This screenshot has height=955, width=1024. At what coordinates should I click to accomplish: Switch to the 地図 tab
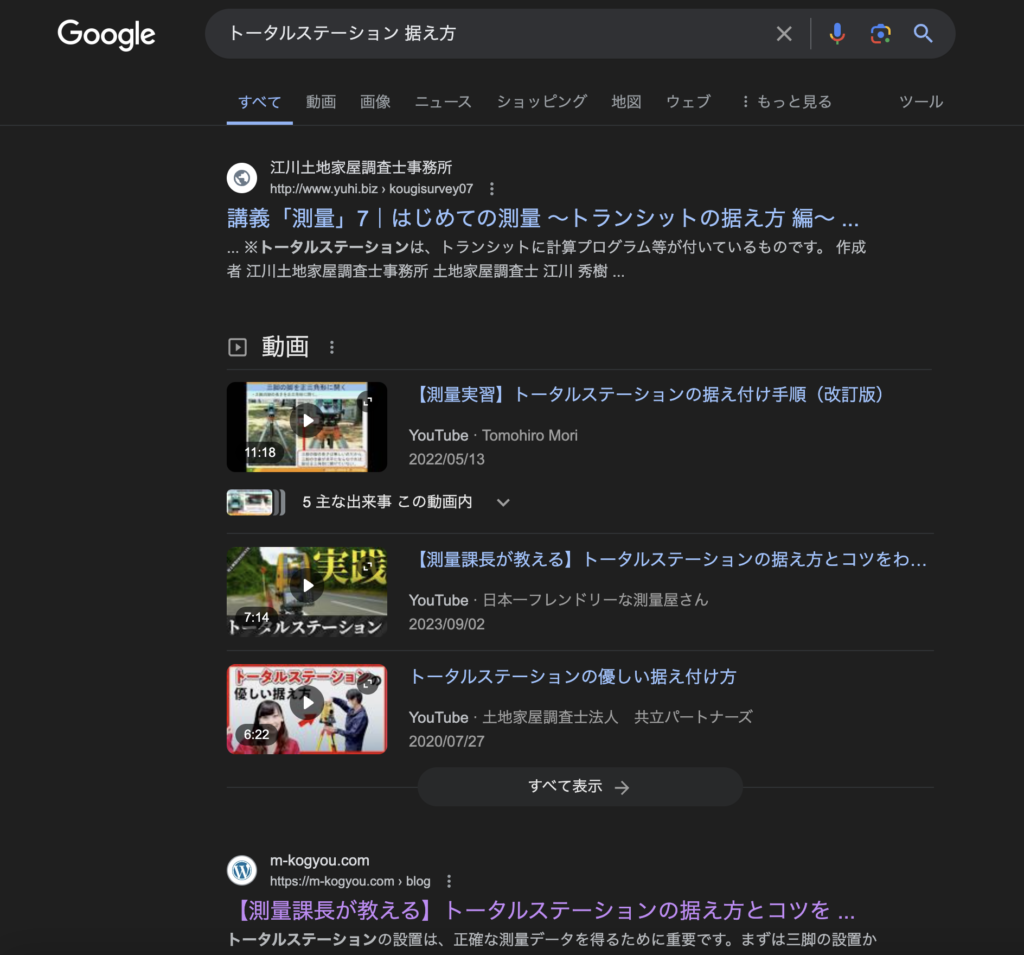click(626, 101)
